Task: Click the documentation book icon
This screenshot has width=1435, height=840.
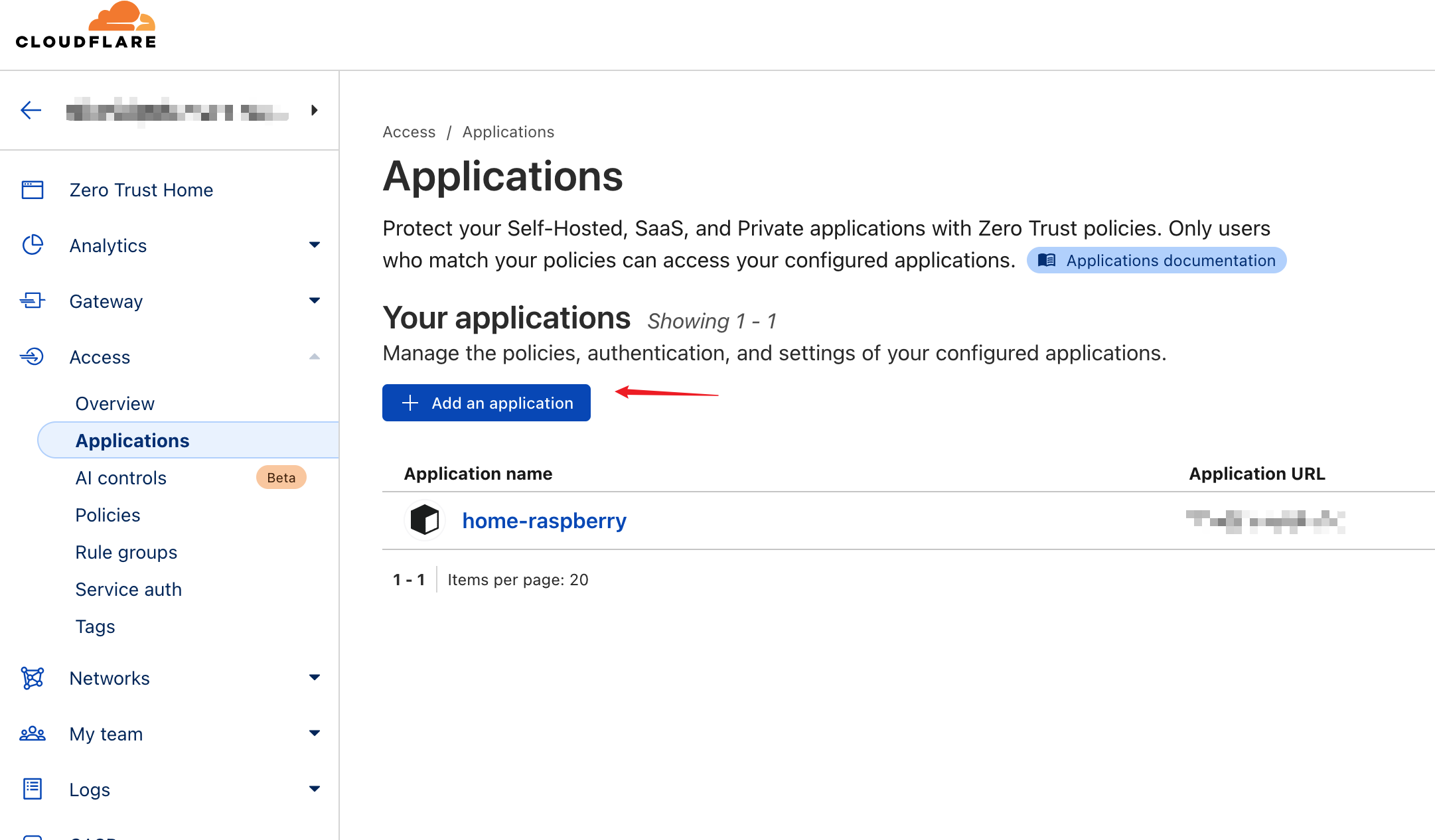Action: point(1047,260)
